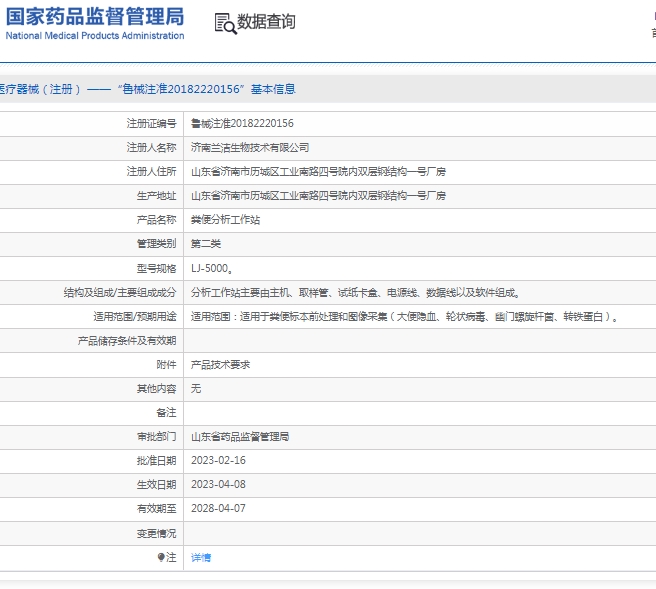Select expiry date 2028-04-07
This screenshot has height=589, width=656.
pyautogui.click(x=218, y=508)
